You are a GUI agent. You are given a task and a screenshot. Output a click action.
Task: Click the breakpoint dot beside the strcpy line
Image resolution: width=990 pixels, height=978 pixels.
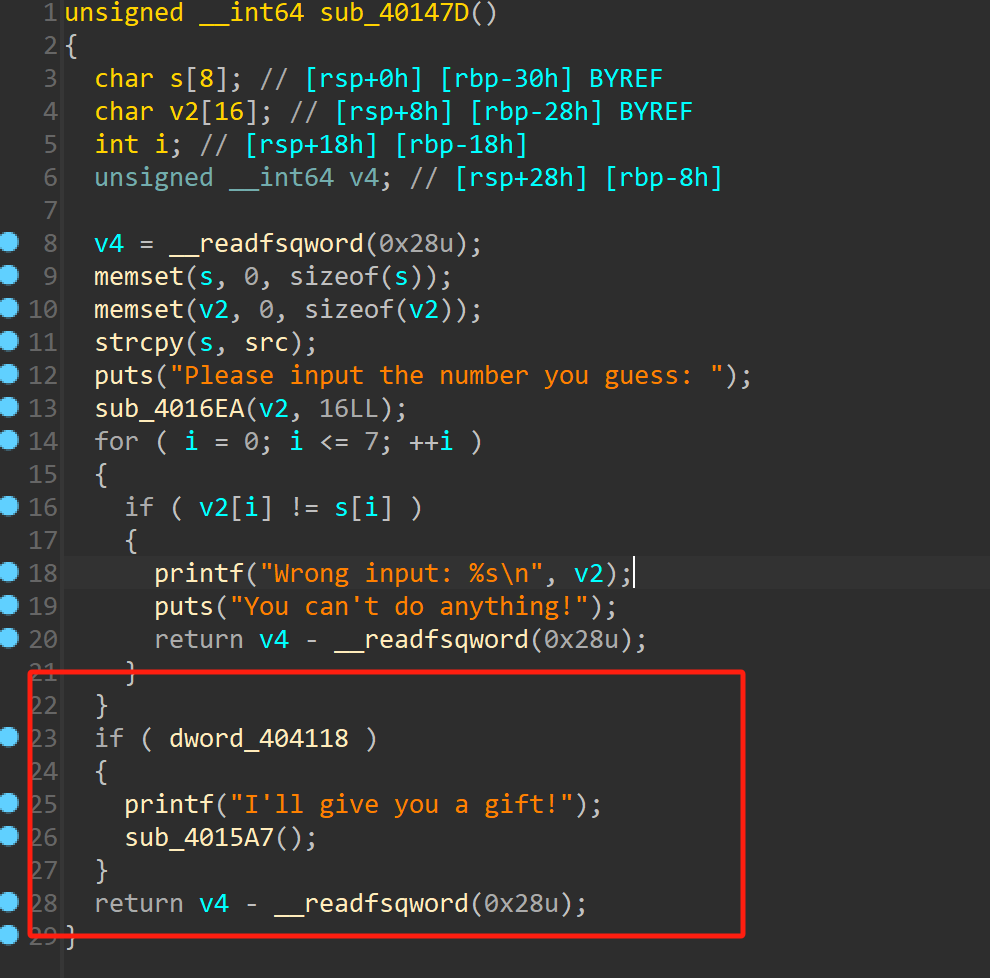(8, 342)
